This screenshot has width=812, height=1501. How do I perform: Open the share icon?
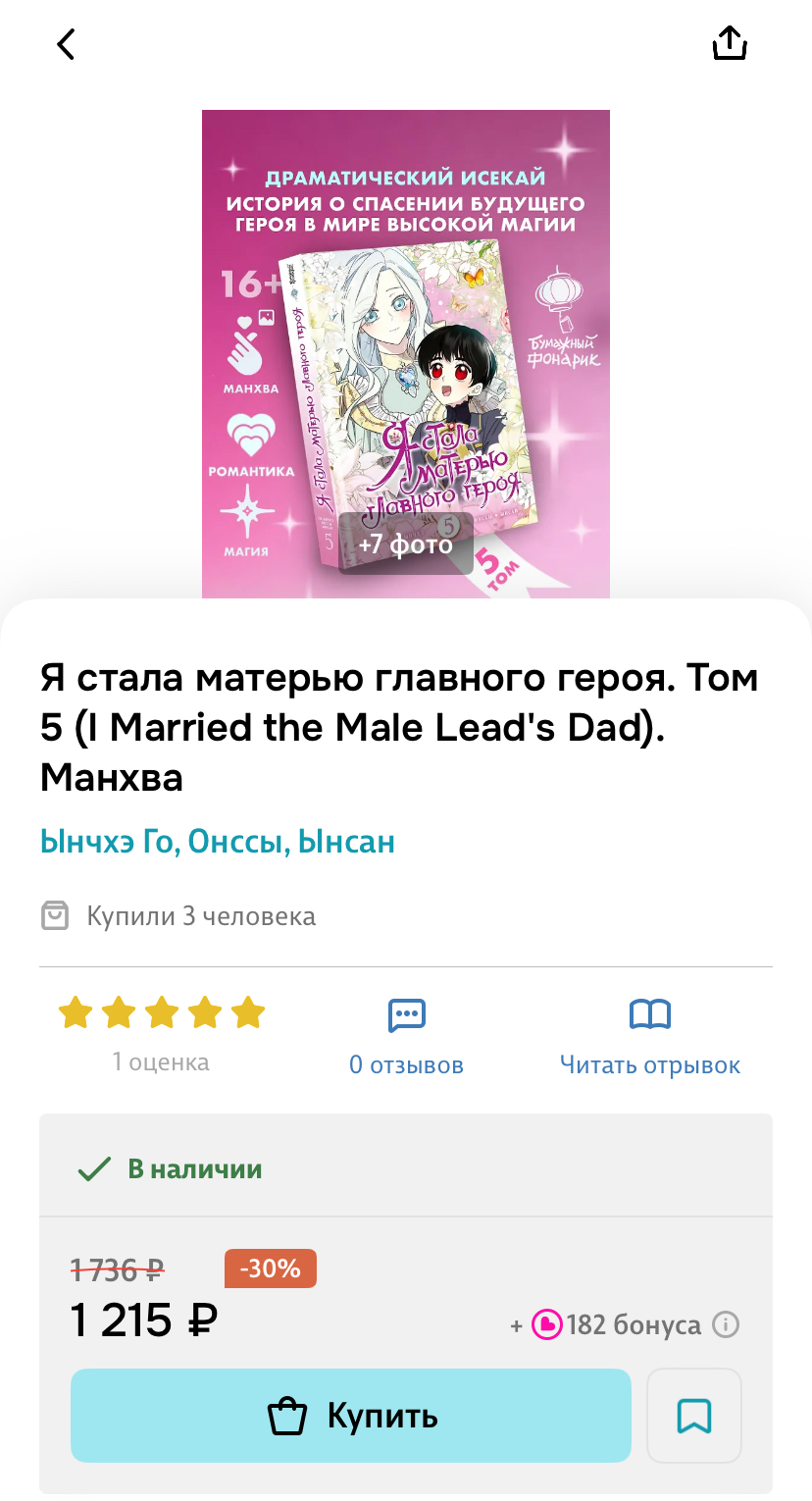point(730,43)
